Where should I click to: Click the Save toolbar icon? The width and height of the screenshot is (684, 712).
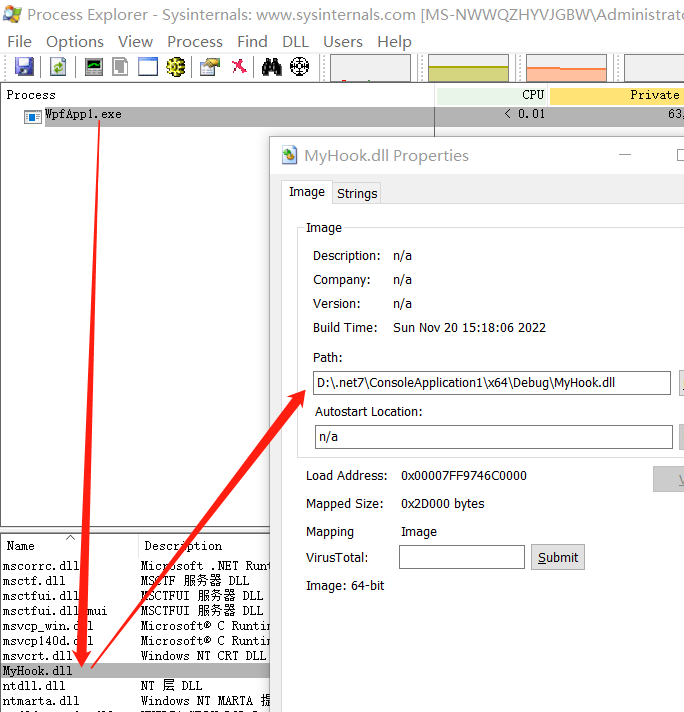25,67
